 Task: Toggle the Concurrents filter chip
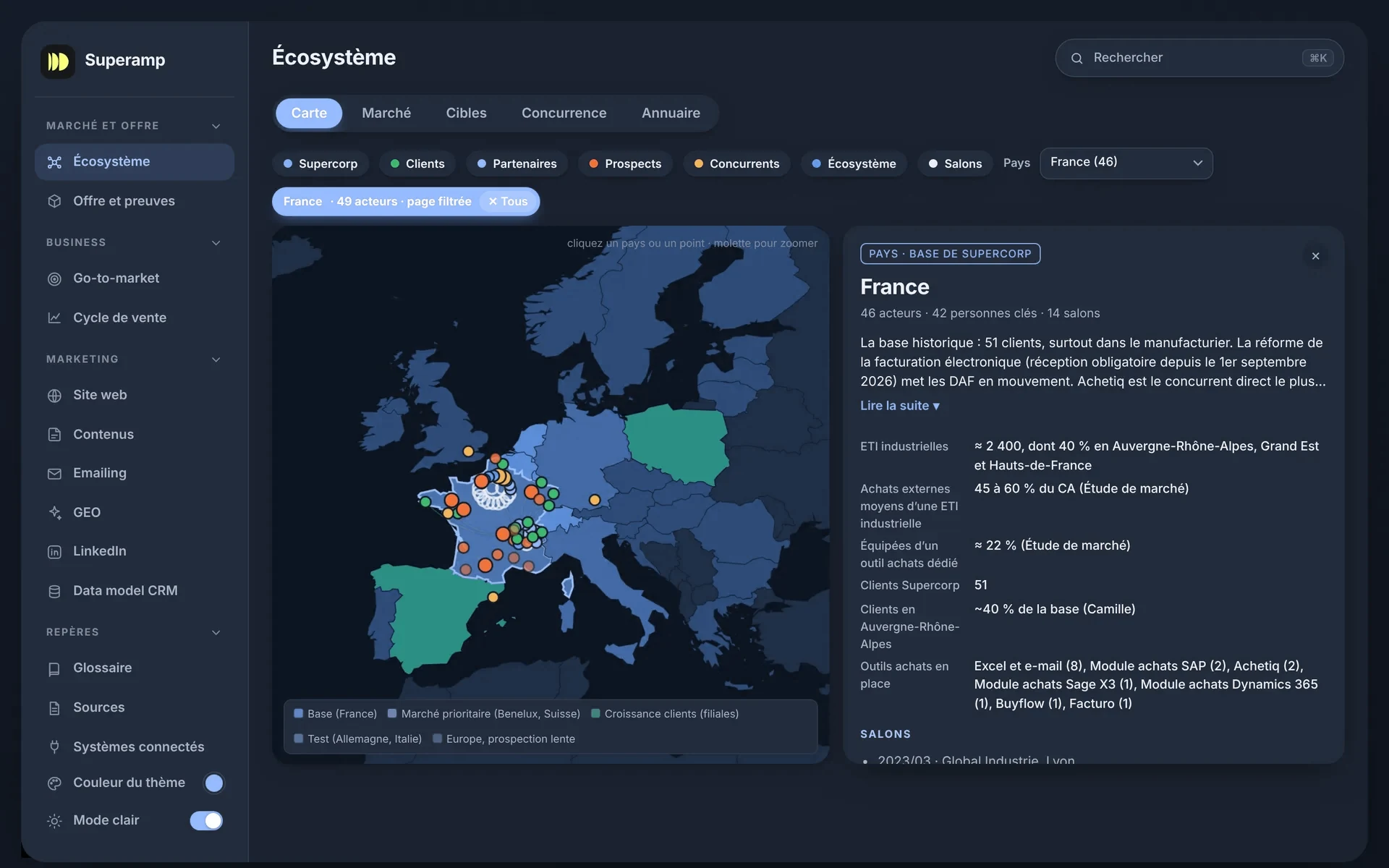[x=736, y=163]
